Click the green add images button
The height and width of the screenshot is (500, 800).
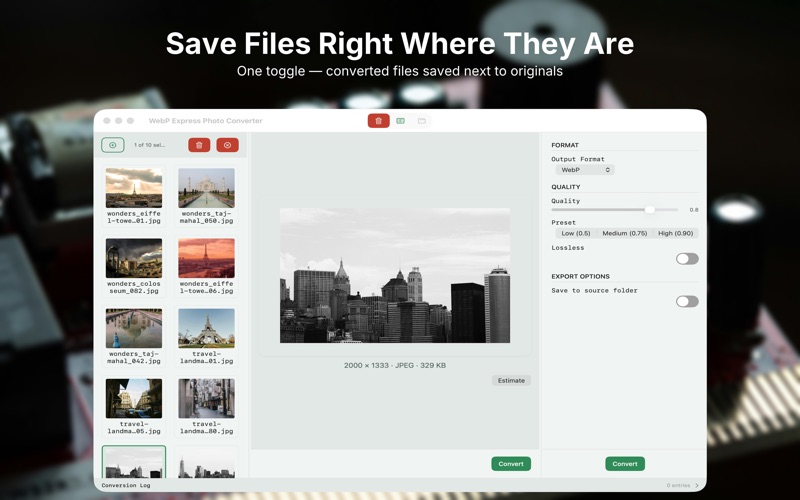pos(113,145)
